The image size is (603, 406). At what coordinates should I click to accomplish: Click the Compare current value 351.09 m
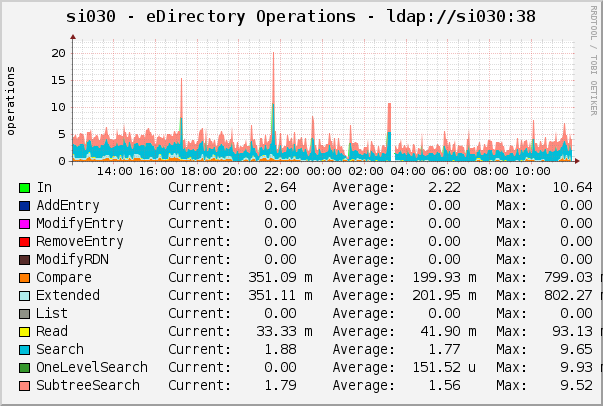pos(280,277)
